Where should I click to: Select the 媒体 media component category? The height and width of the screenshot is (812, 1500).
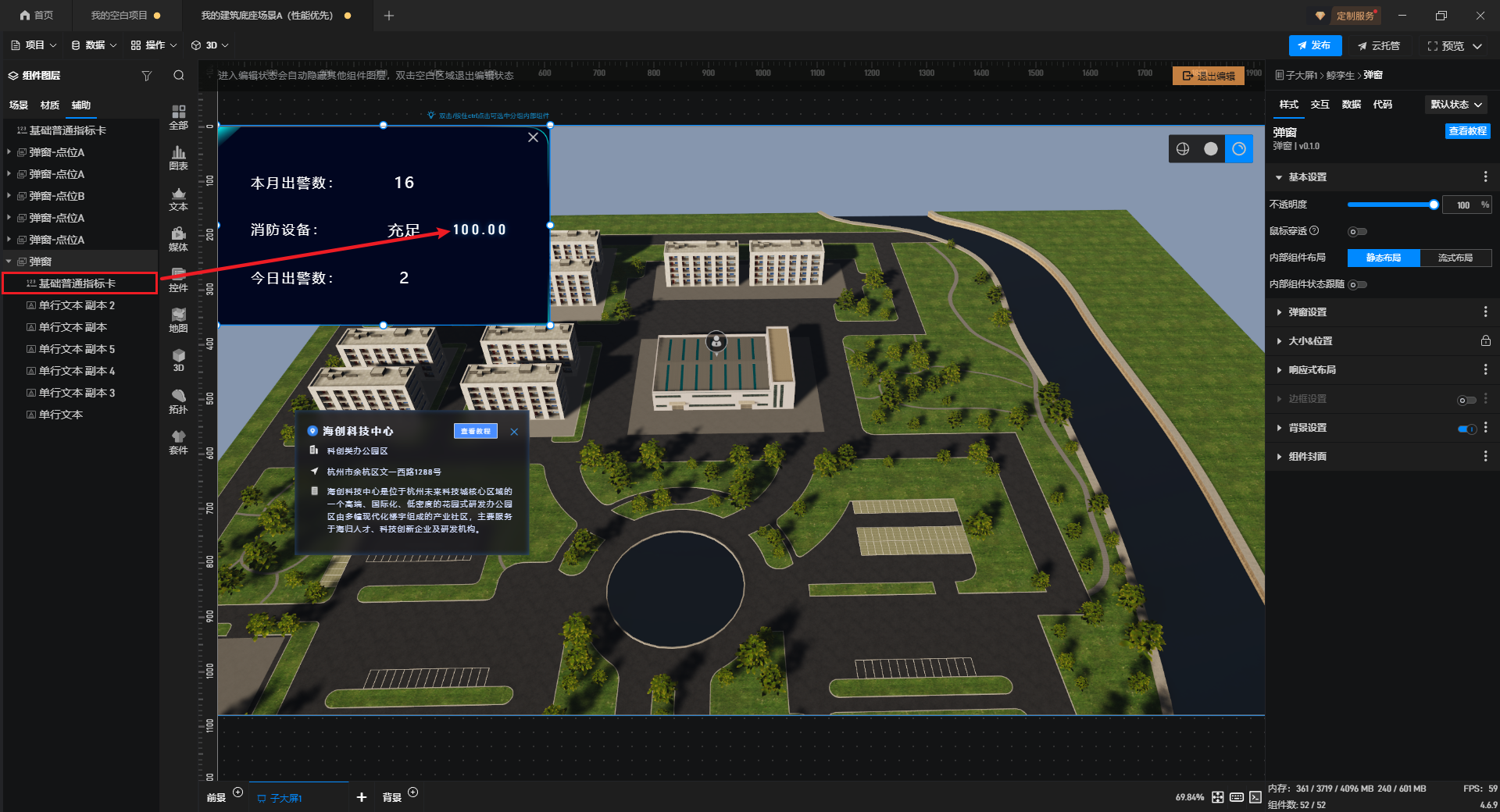[x=178, y=239]
